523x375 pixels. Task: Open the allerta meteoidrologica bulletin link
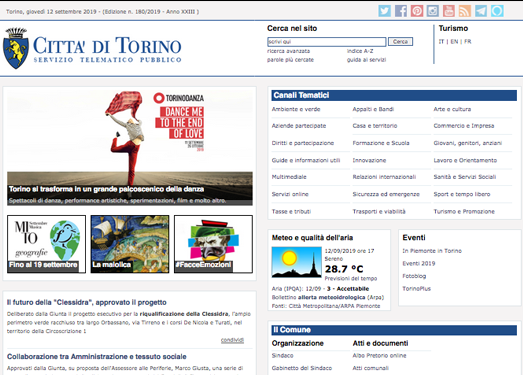coord(332,297)
